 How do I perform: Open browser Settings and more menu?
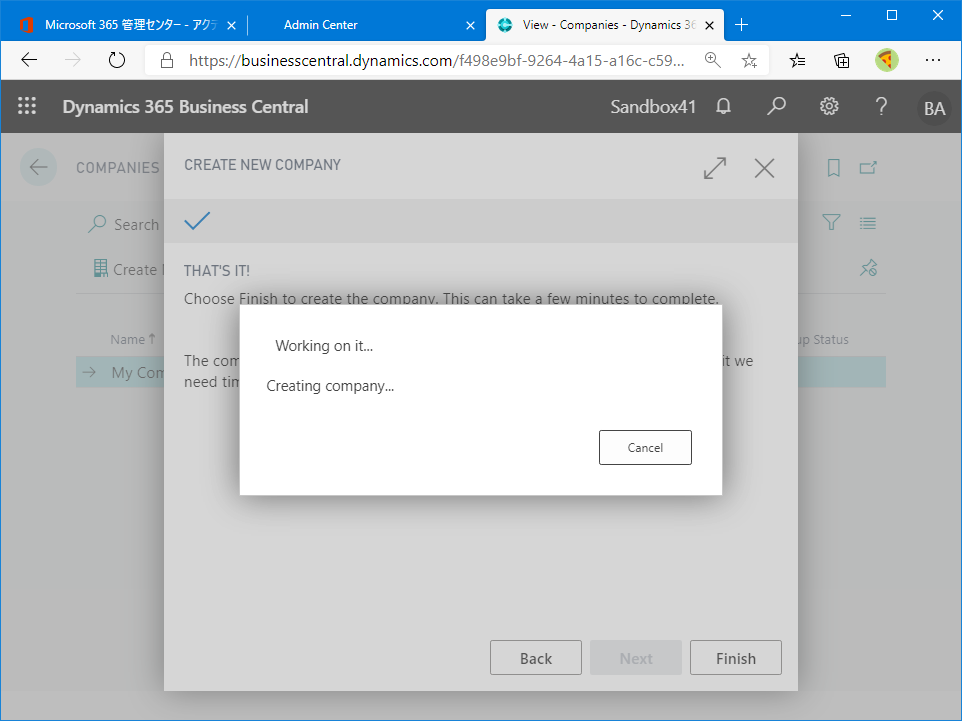(x=933, y=60)
